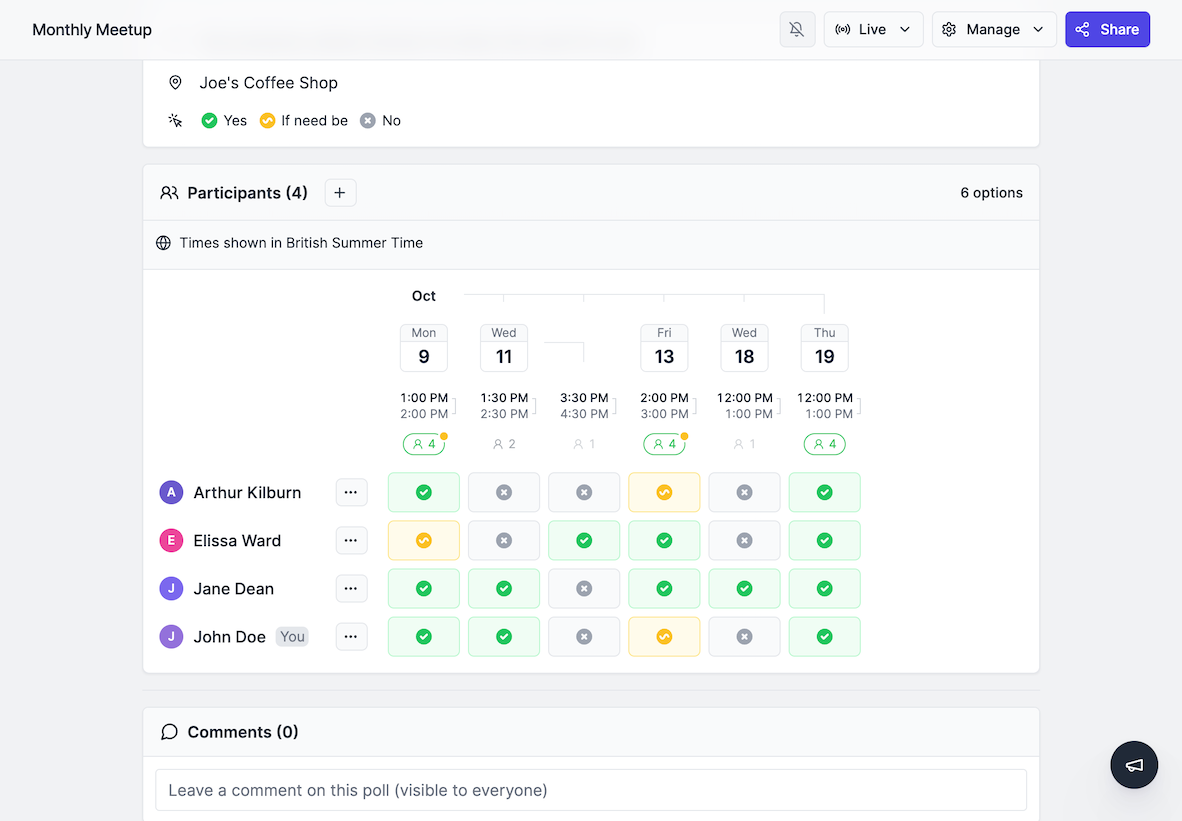
Task: Click Arthur Kilburn's avatar icon
Action: point(171,492)
